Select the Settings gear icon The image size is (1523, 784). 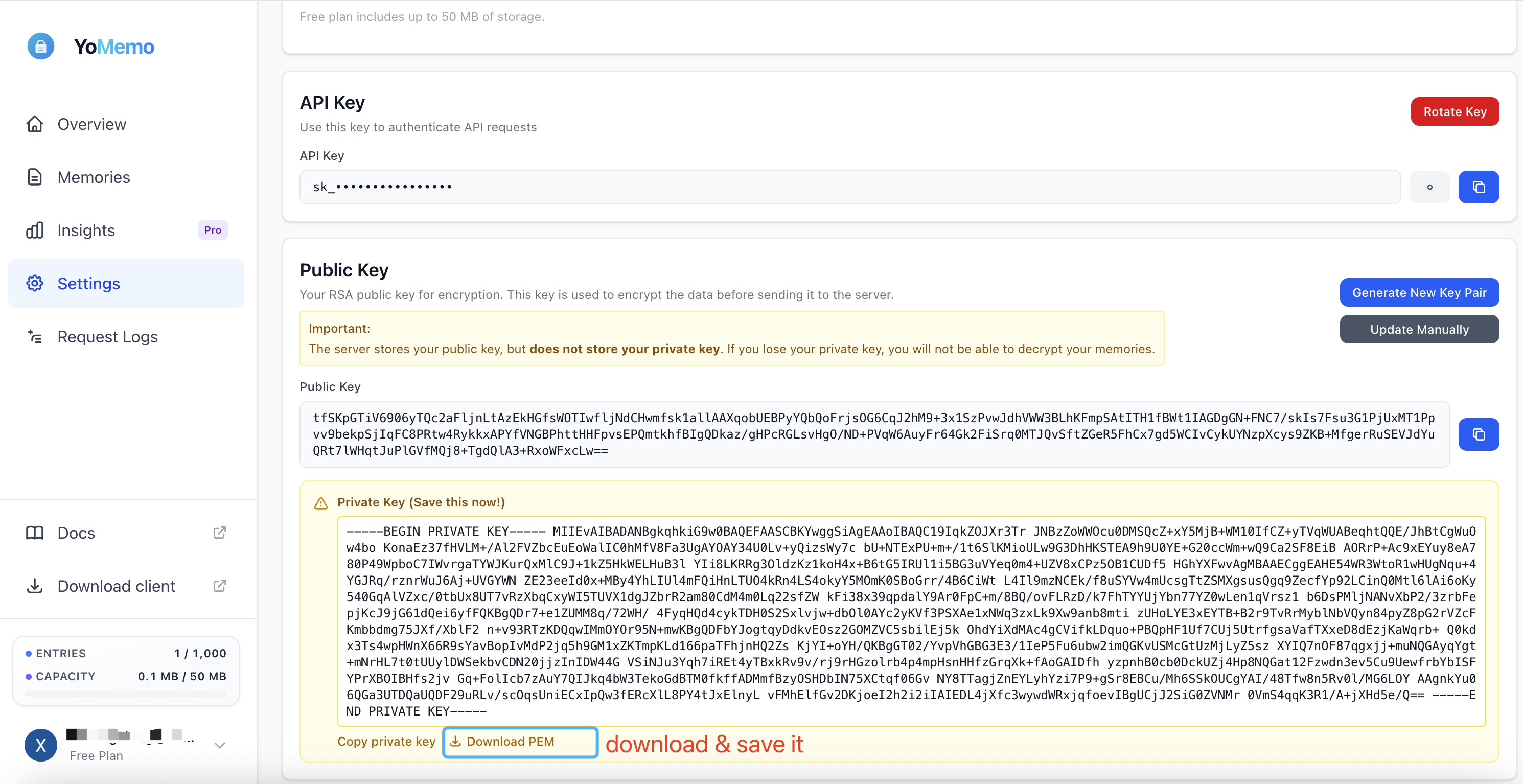pos(35,283)
